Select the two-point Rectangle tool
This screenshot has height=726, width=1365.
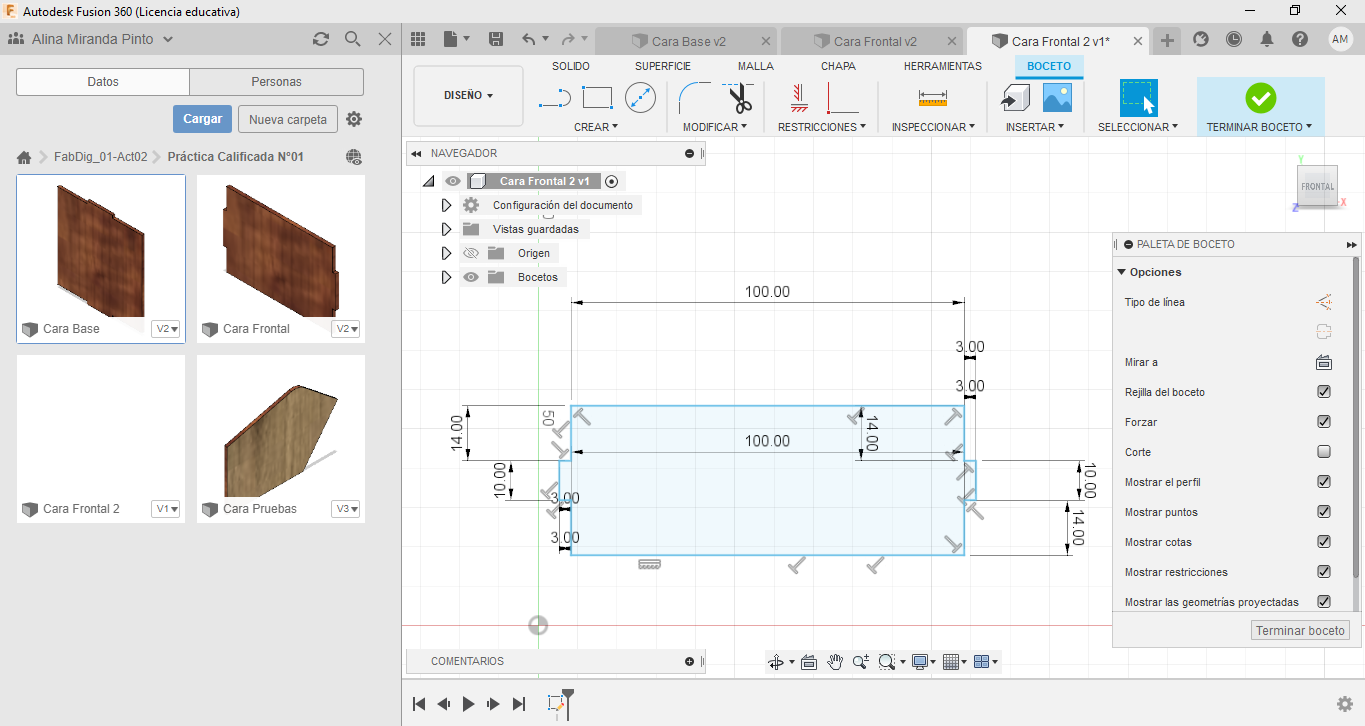(597, 98)
